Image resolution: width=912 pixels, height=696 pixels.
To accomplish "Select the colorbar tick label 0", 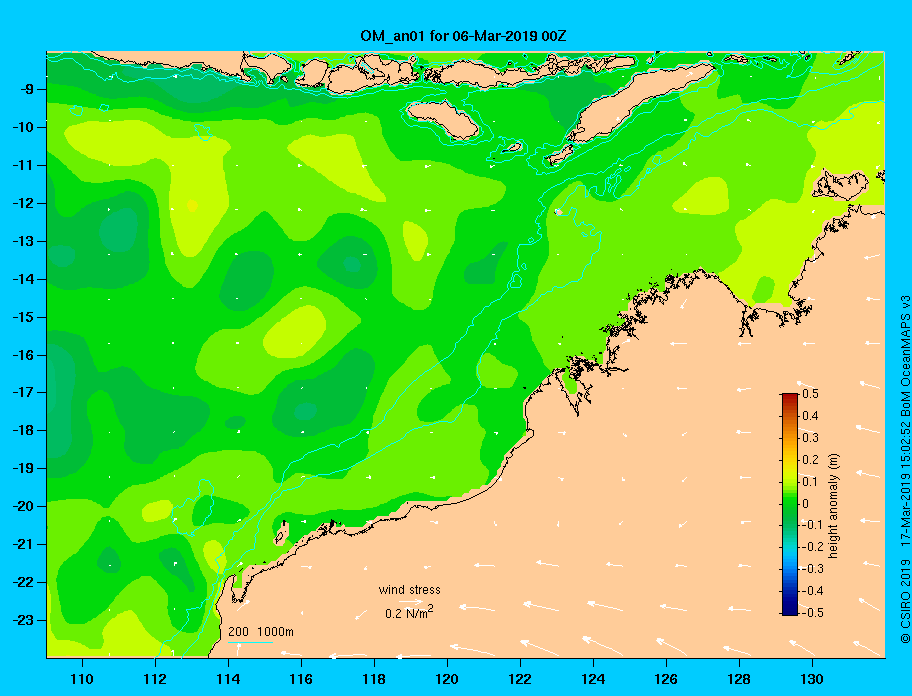I will point(806,504).
